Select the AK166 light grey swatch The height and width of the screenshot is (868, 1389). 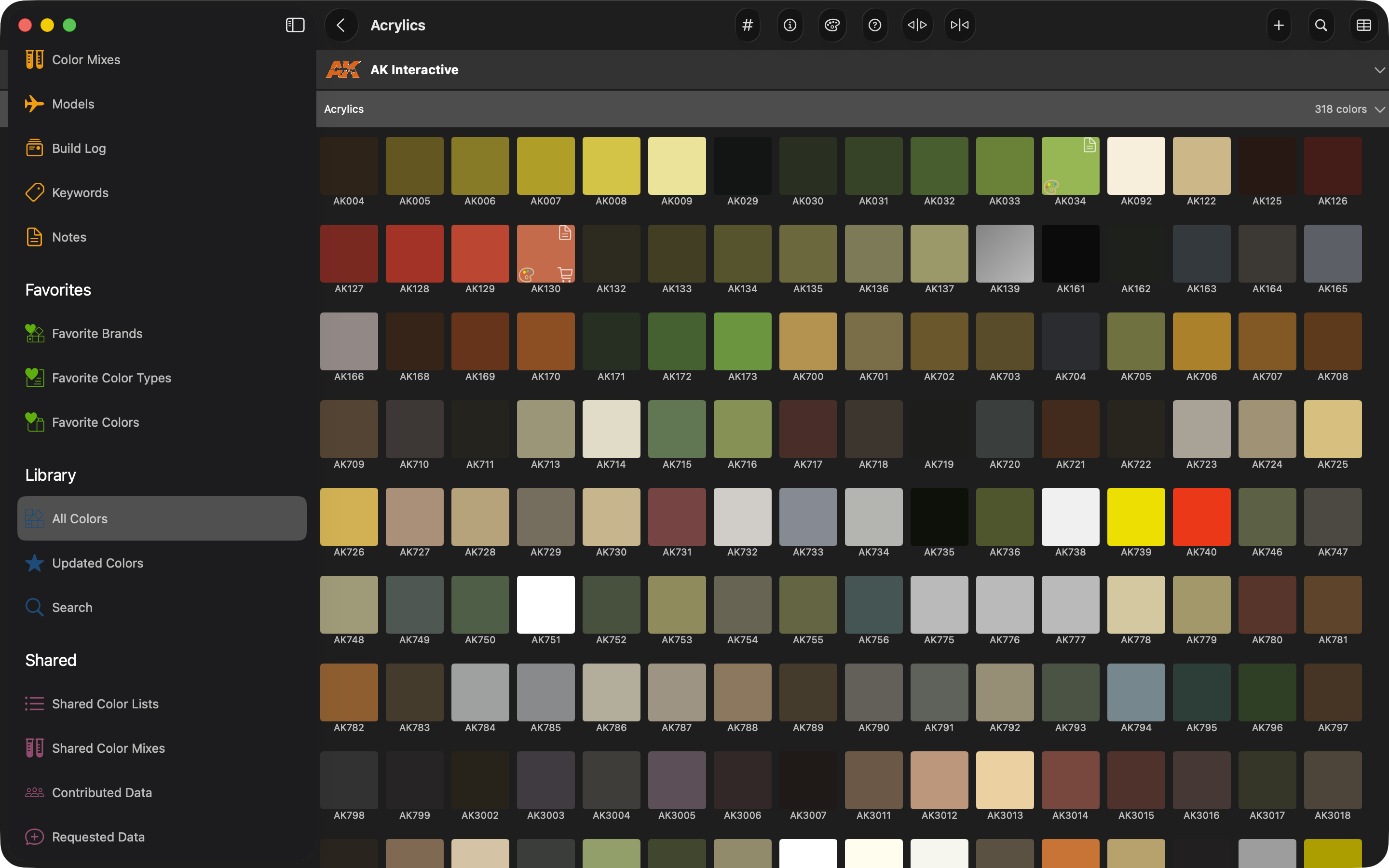[349, 341]
